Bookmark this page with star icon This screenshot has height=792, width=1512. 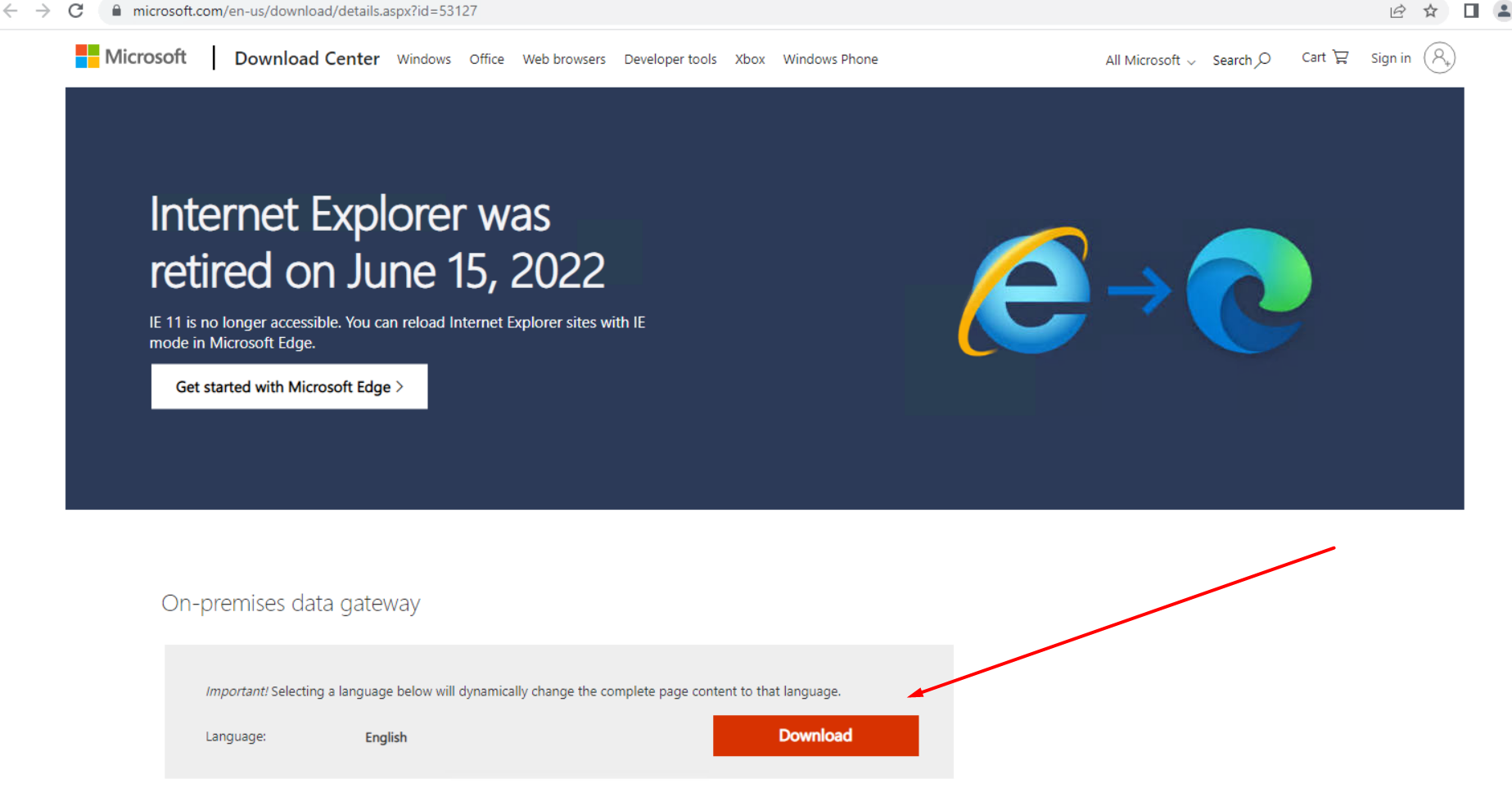click(1430, 11)
